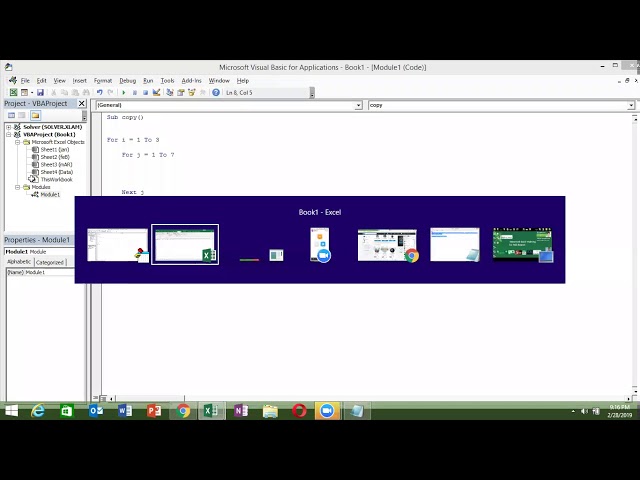
Task: Click the Redo arrow toolbar icon
Action: tap(110, 93)
